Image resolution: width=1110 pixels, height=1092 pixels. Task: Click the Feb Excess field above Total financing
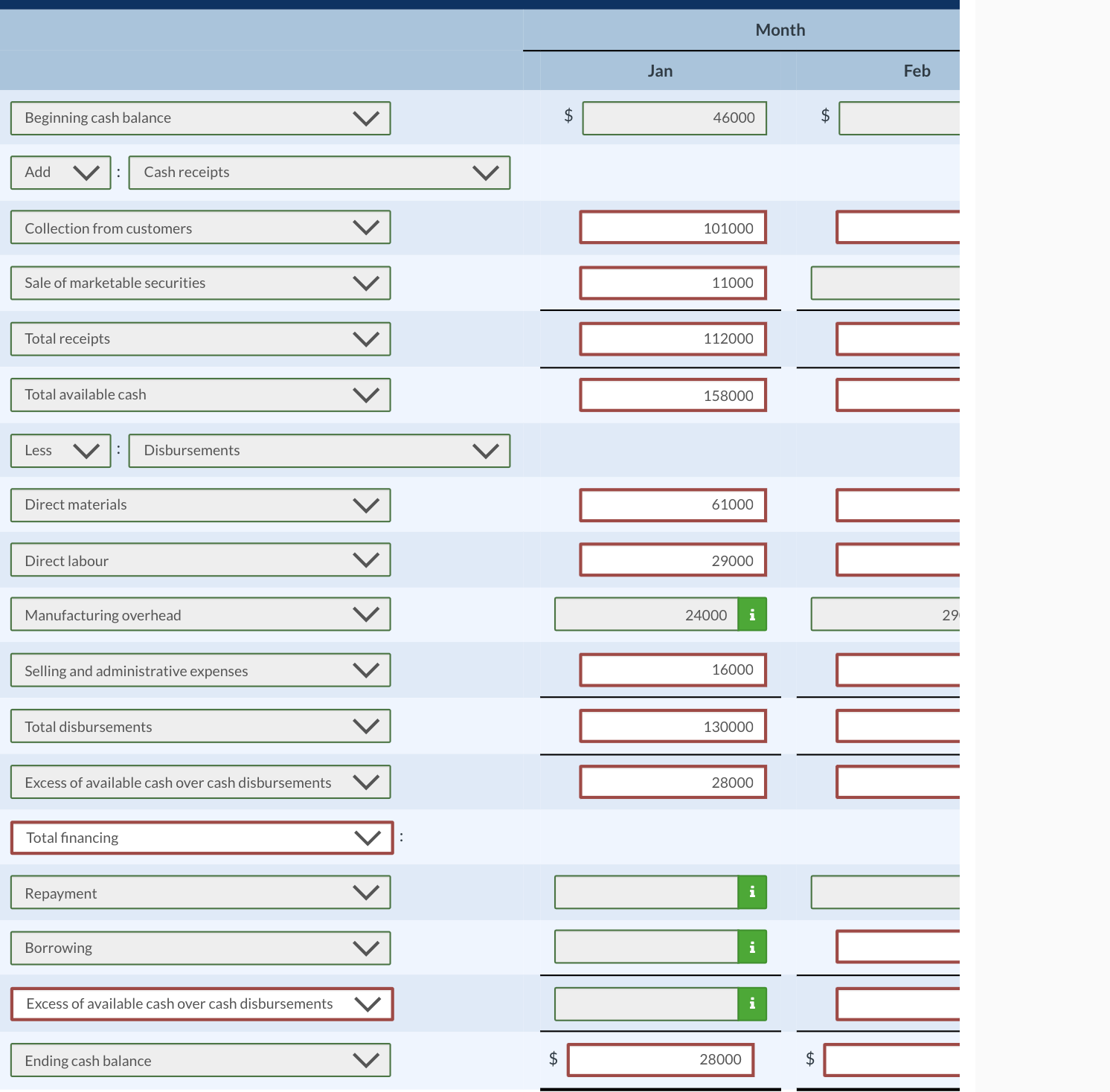click(x=898, y=782)
